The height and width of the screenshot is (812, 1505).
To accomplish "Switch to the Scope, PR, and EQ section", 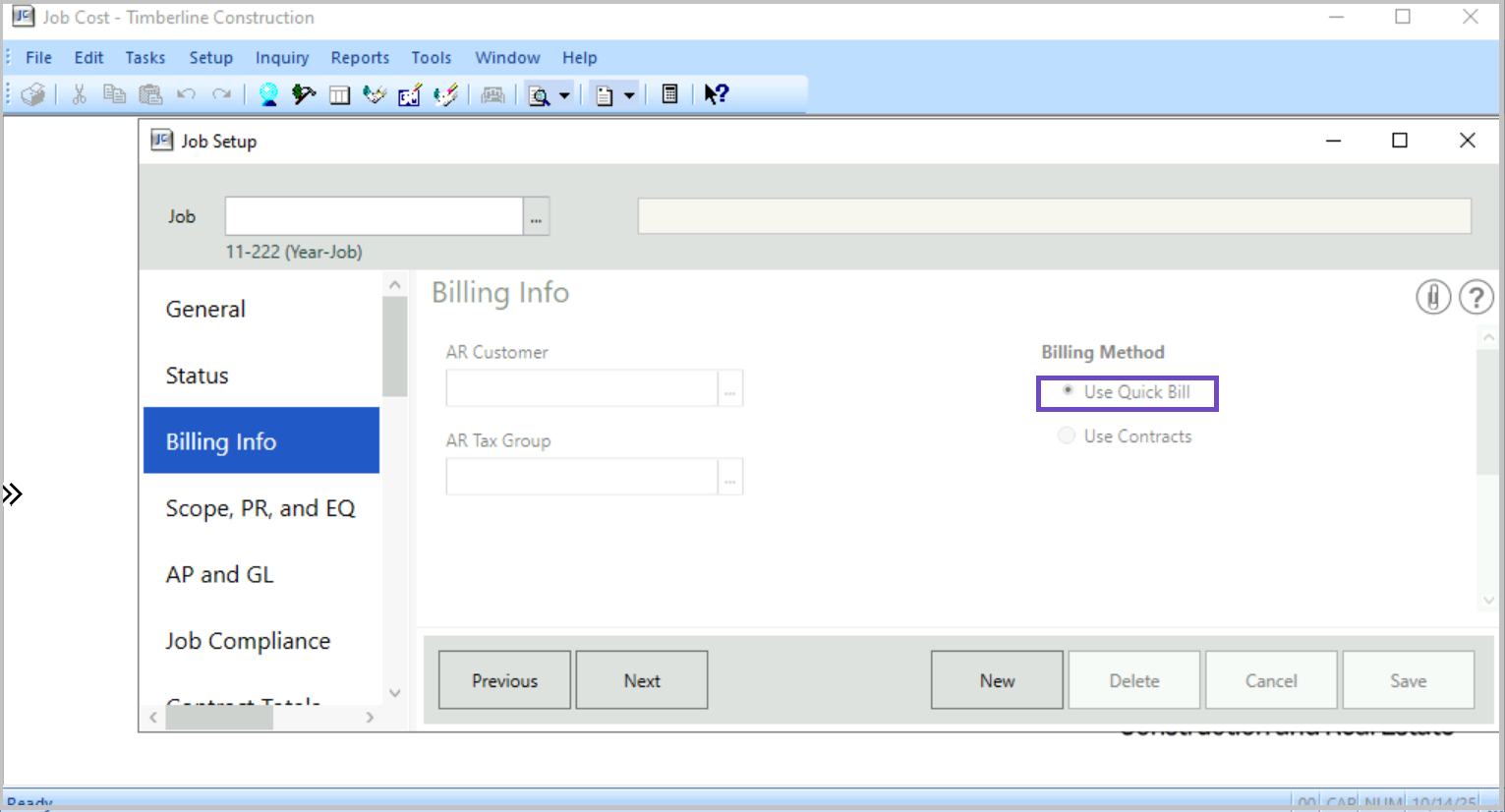I will 260,508.
